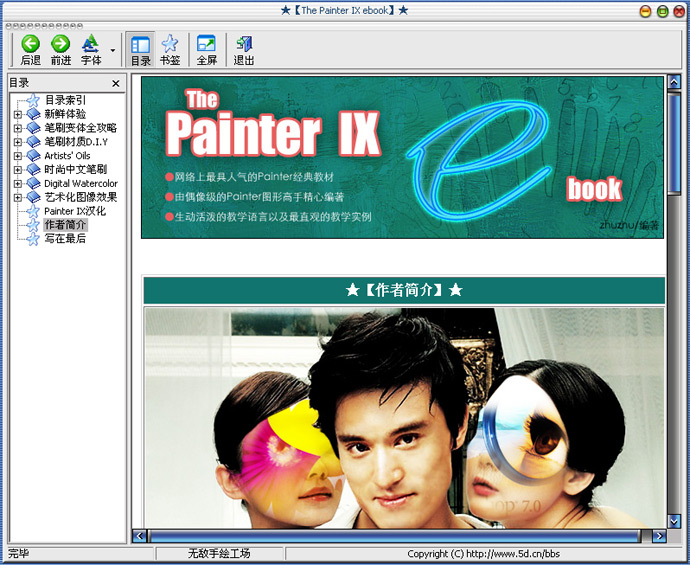Open the 书签 bookmarks star icon

pyautogui.click(x=169, y=44)
